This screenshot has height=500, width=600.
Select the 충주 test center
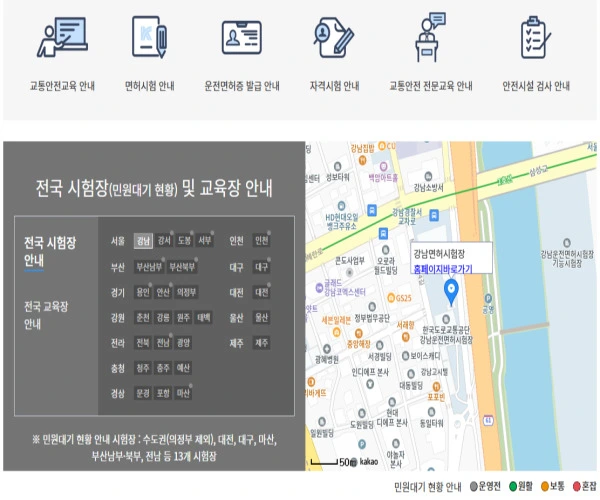163,368
